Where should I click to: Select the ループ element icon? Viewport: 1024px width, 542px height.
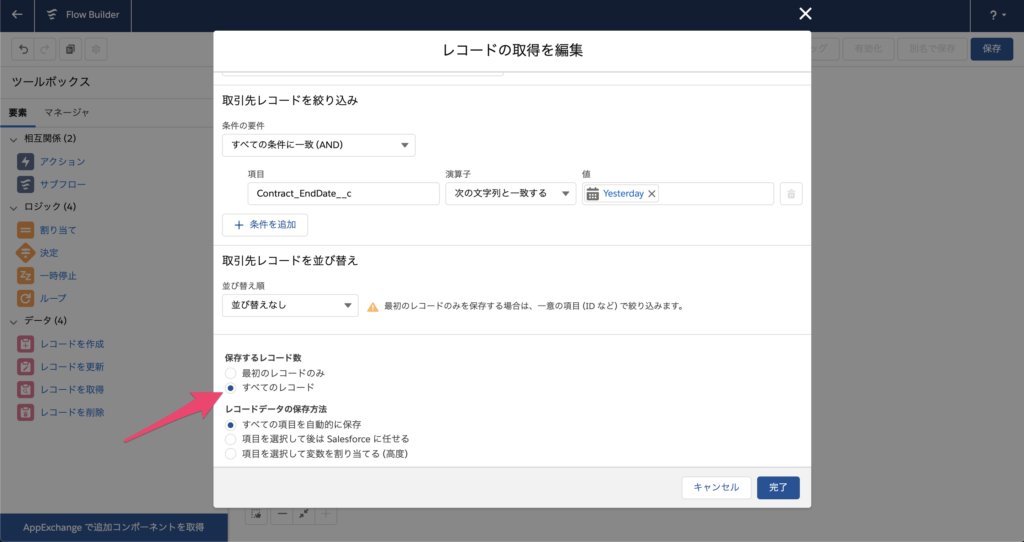(25, 298)
